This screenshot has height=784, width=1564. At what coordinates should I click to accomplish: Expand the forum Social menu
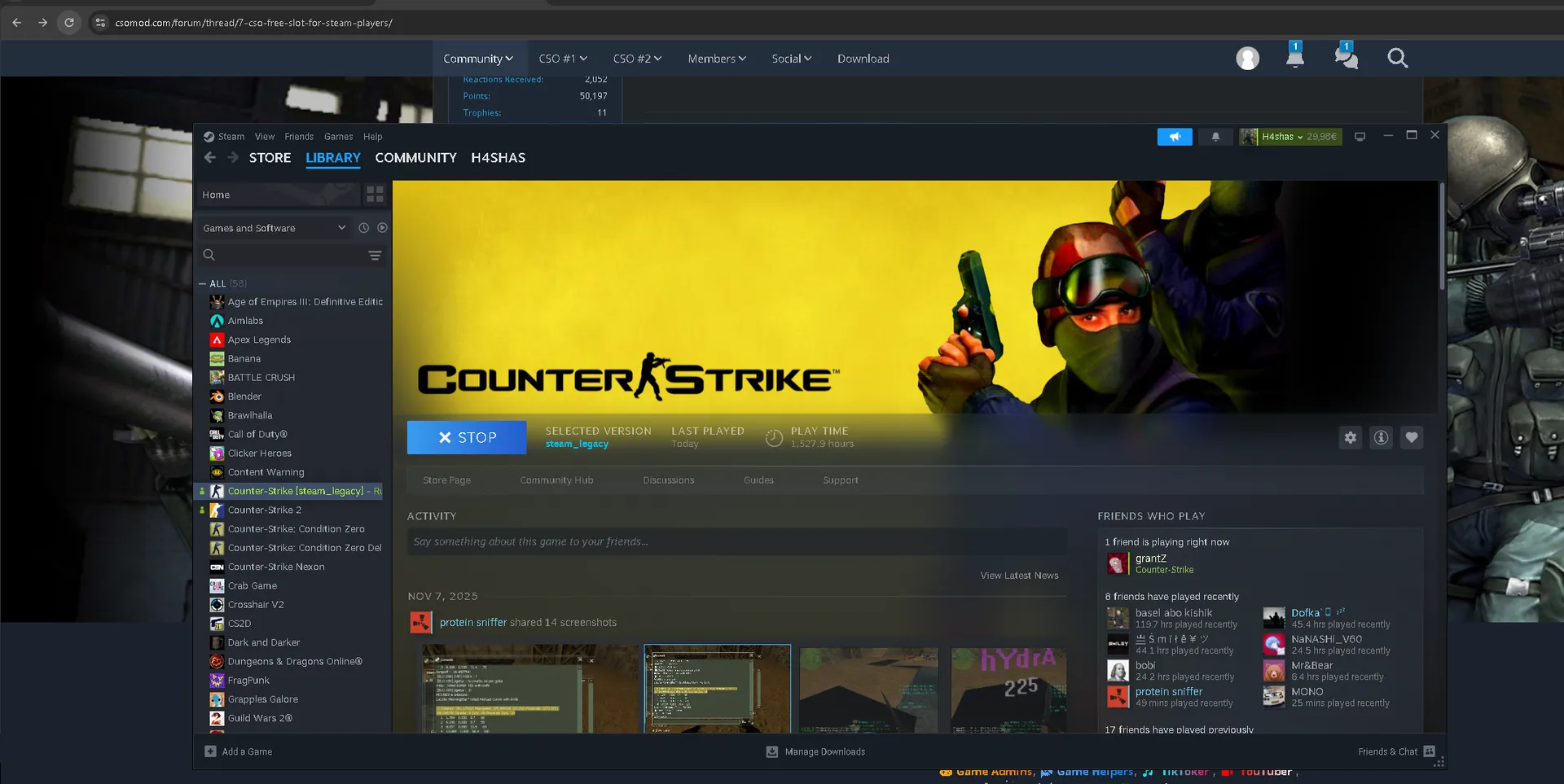(792, 59)
